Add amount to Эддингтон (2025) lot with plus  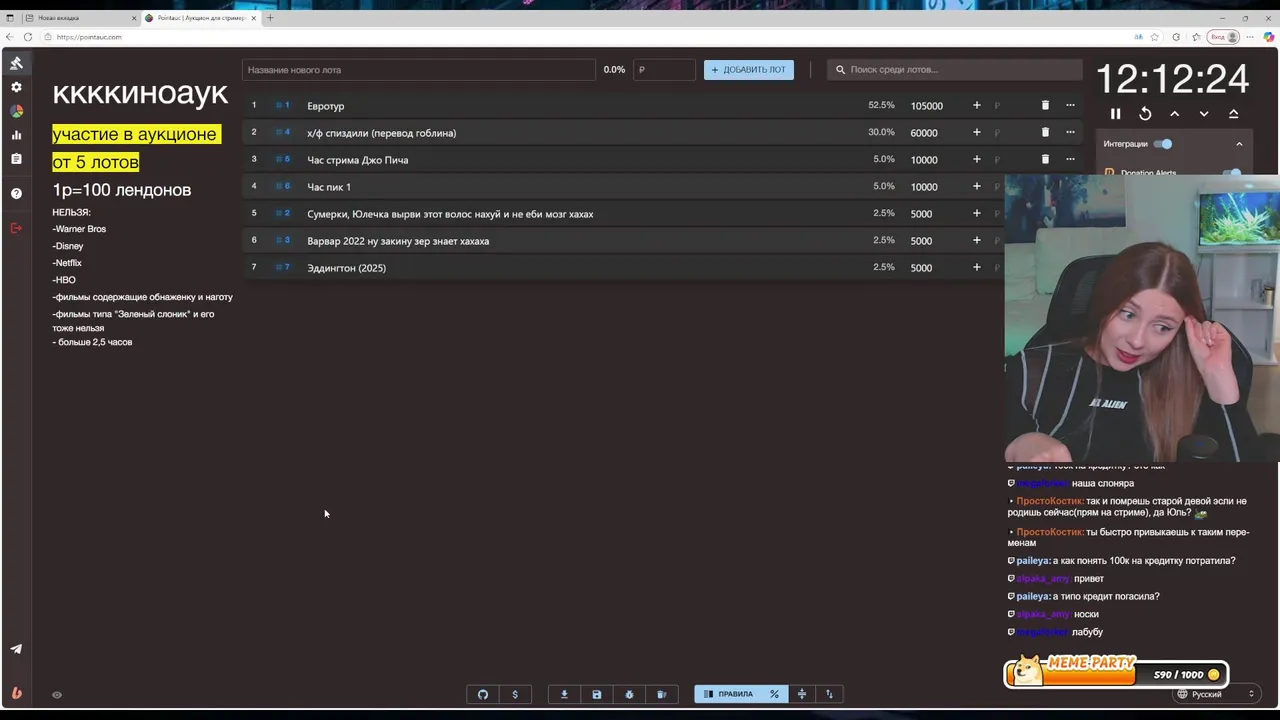pyautogui.click(x=977, y=267)
